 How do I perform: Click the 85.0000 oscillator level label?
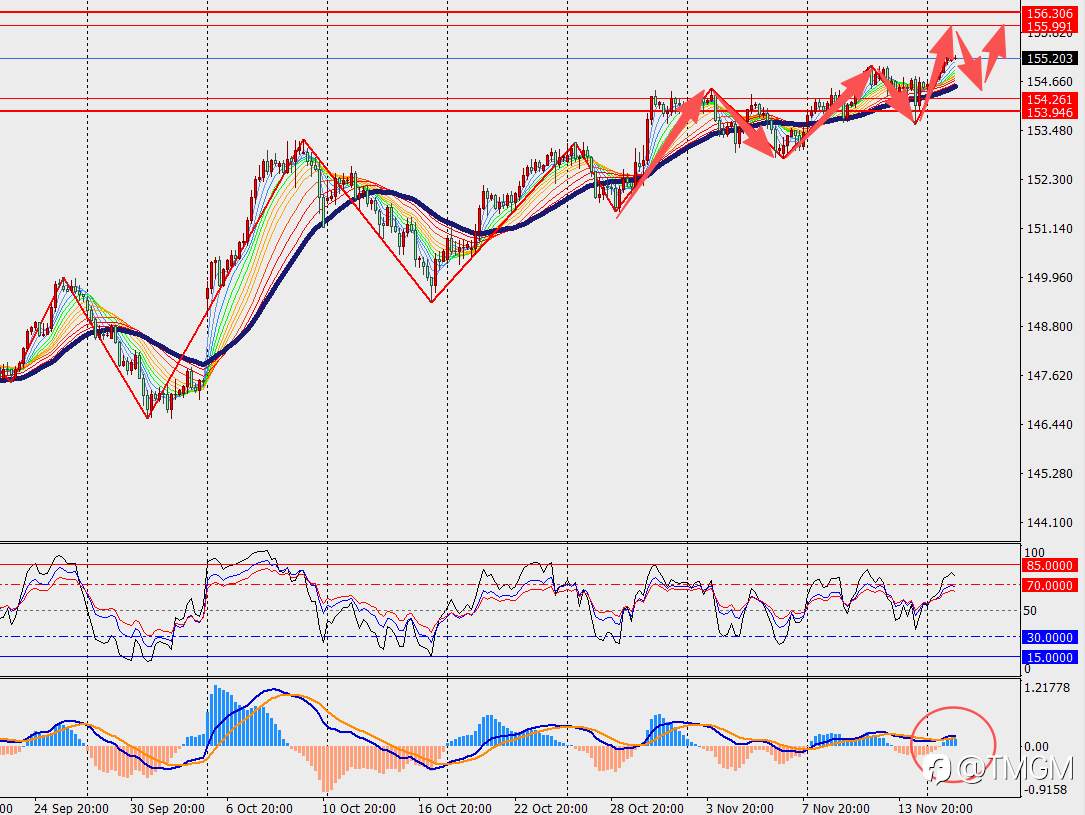pos(1050,566)
